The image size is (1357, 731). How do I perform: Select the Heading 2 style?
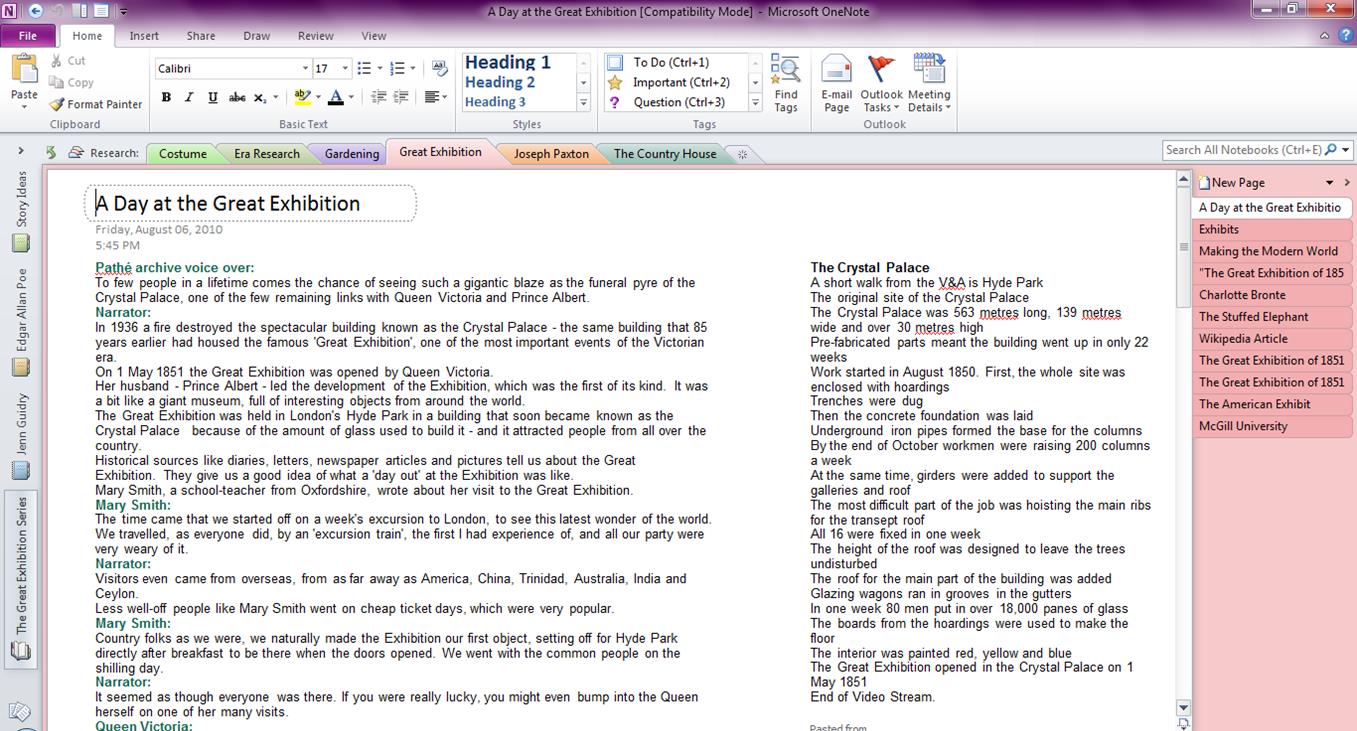tap(500, 82)
